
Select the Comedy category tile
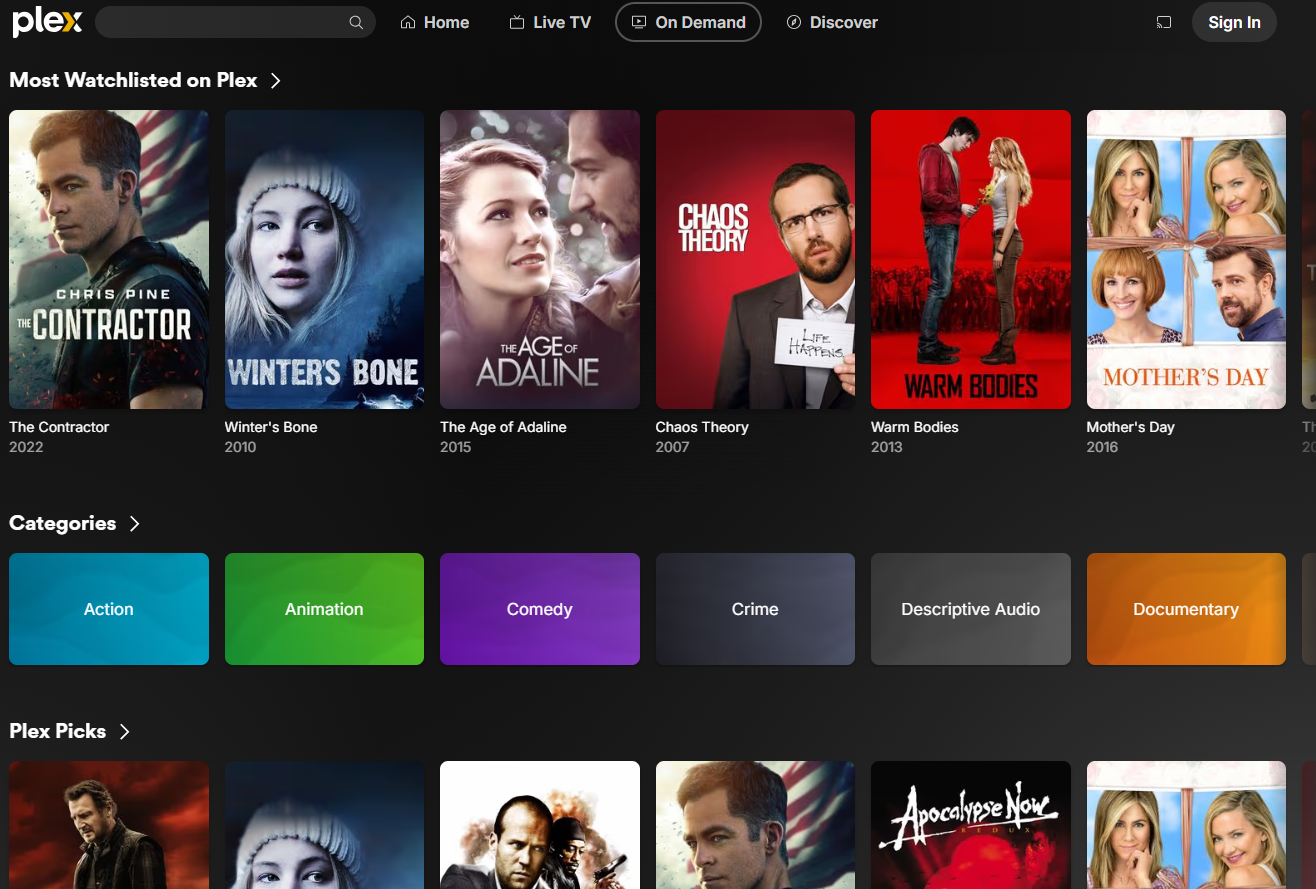[540, 609]
